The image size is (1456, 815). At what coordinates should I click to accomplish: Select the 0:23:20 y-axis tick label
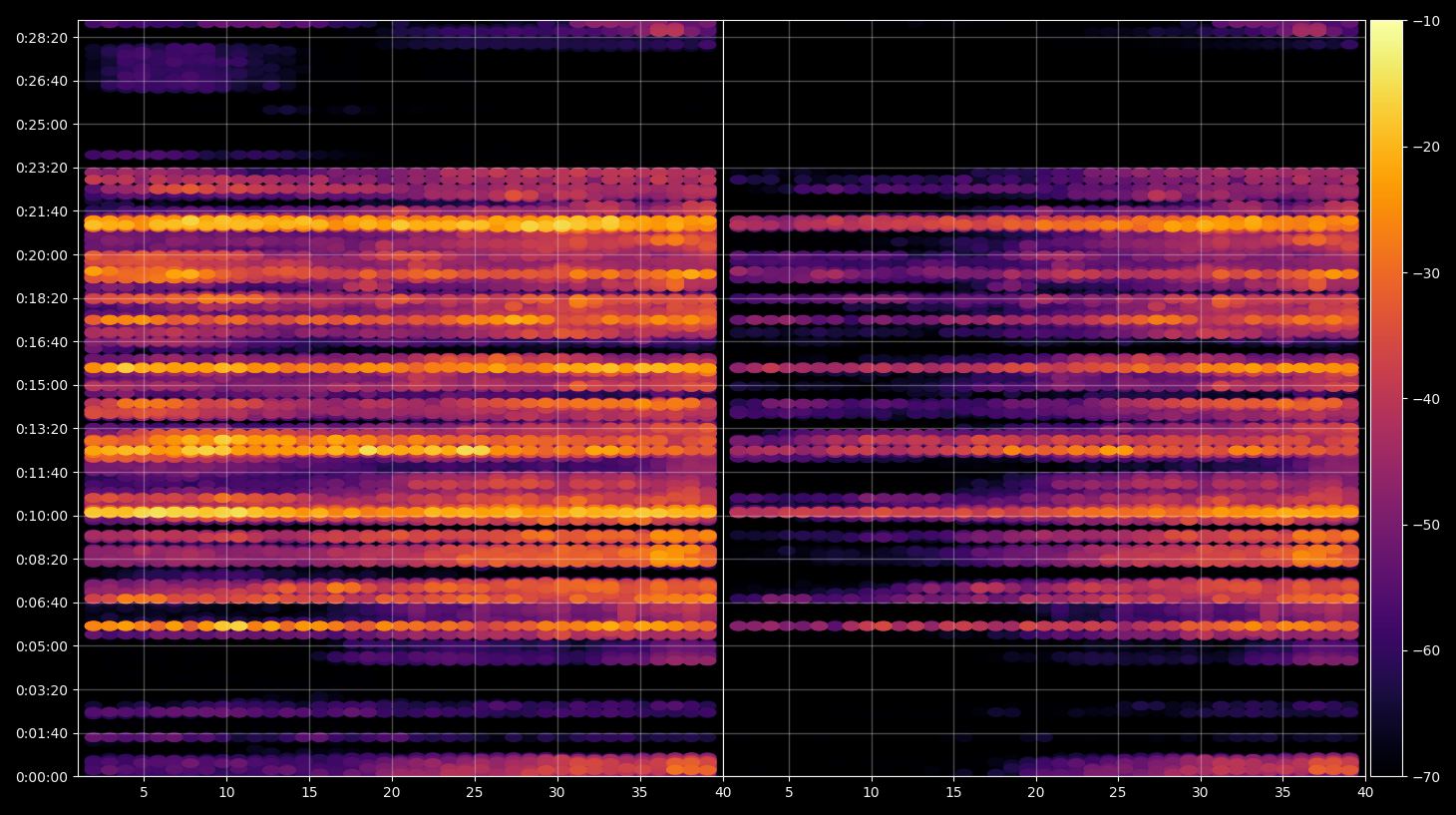42,168
